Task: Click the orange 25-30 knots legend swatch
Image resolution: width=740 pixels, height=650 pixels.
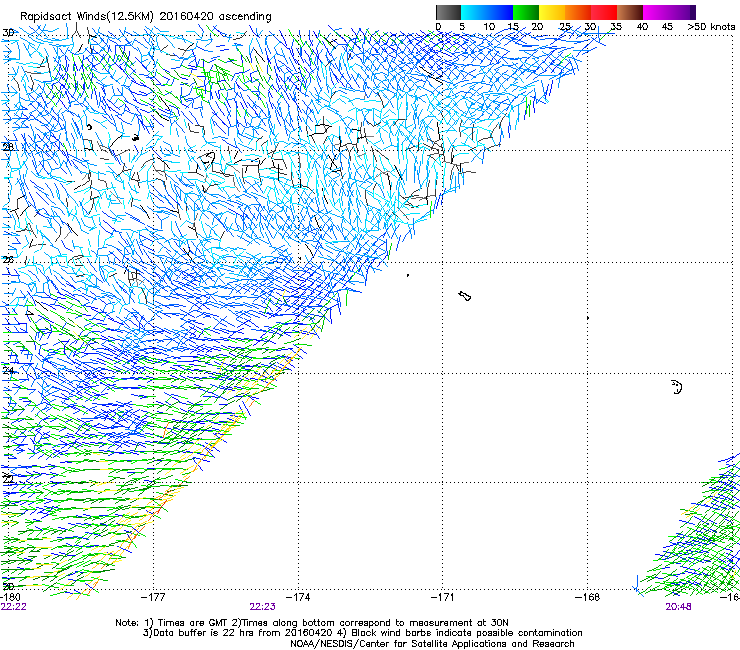Action: [x=578, y=12]
